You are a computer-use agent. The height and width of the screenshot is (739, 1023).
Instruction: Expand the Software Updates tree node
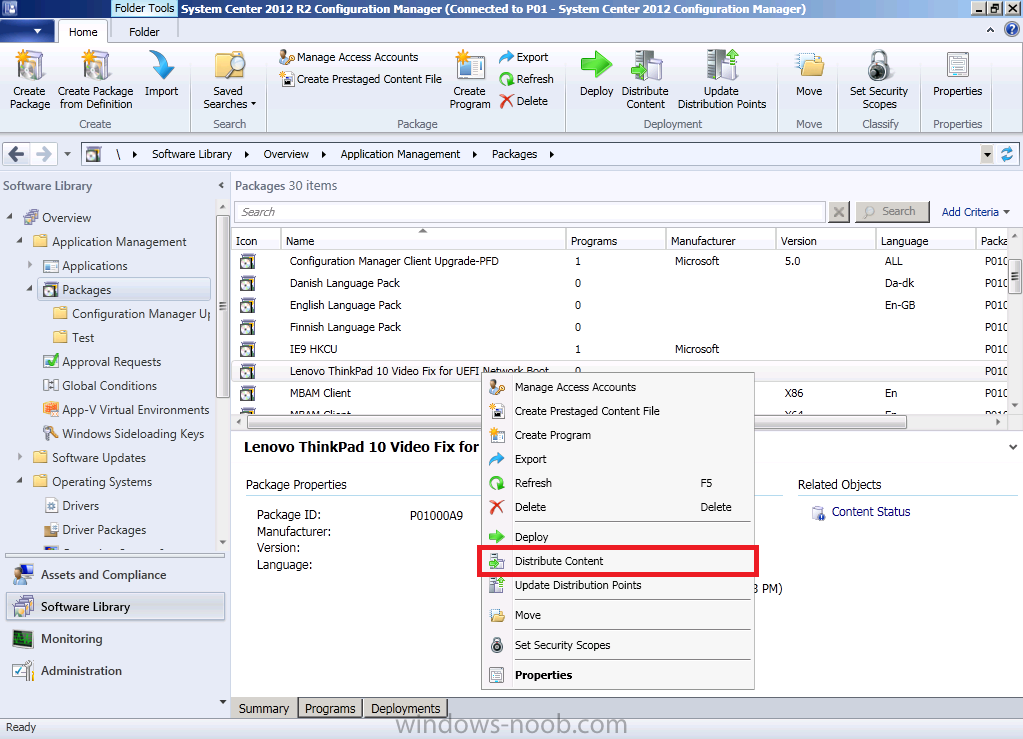20,457
